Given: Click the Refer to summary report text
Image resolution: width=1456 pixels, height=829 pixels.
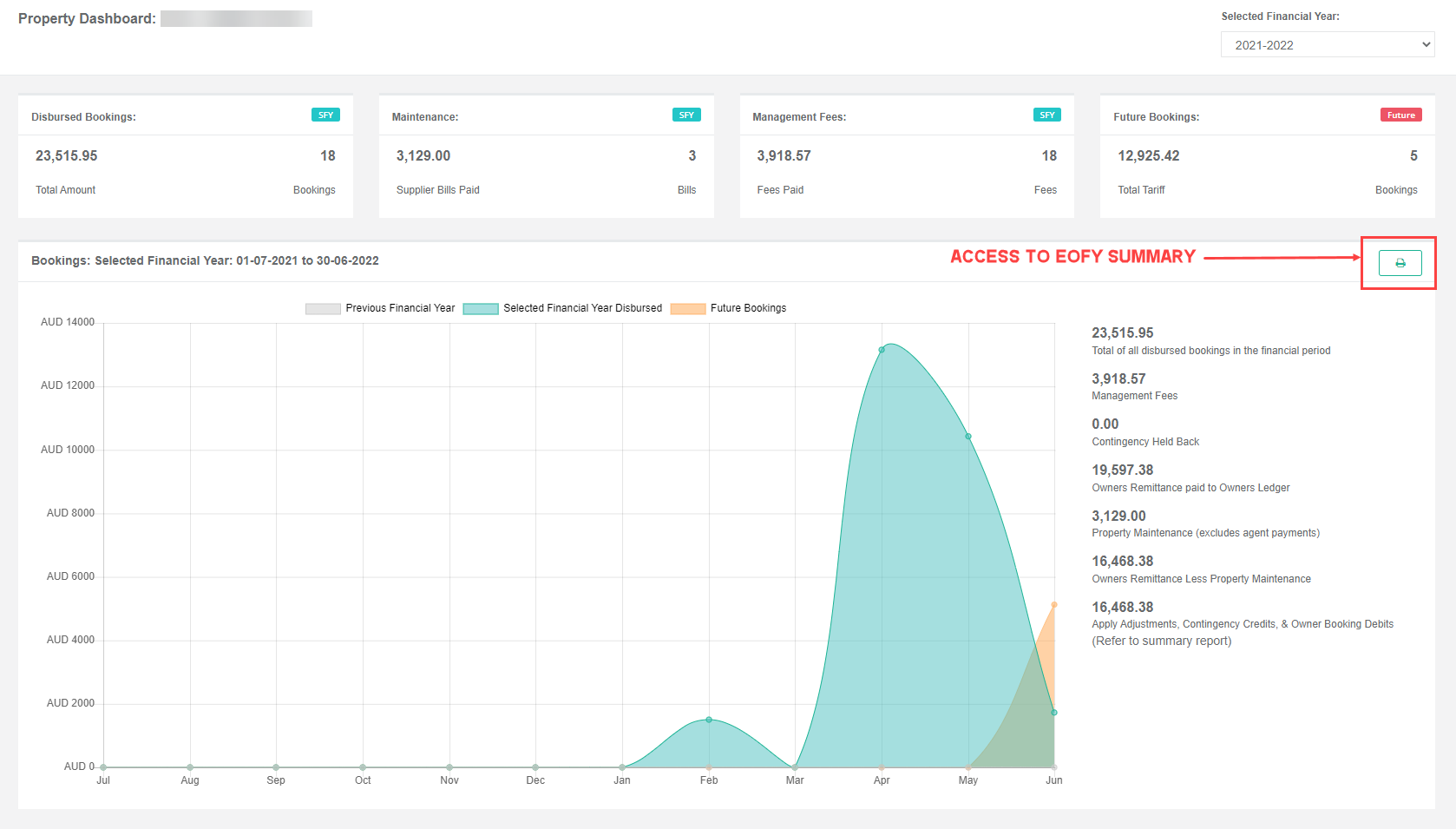Looking at the screenshot, I should (x=1162, y=641).
